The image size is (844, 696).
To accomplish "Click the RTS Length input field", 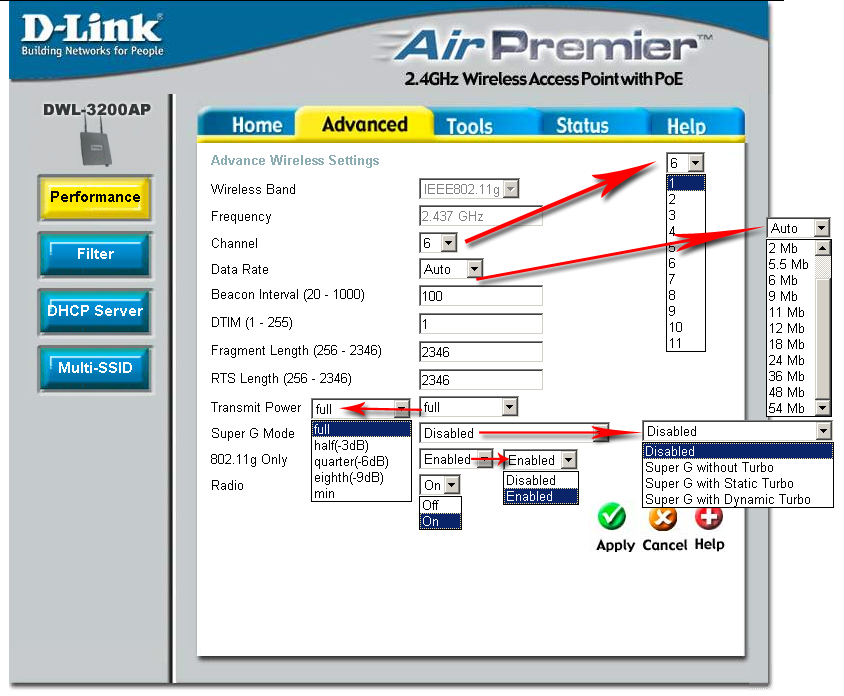I will coord(481,379).
